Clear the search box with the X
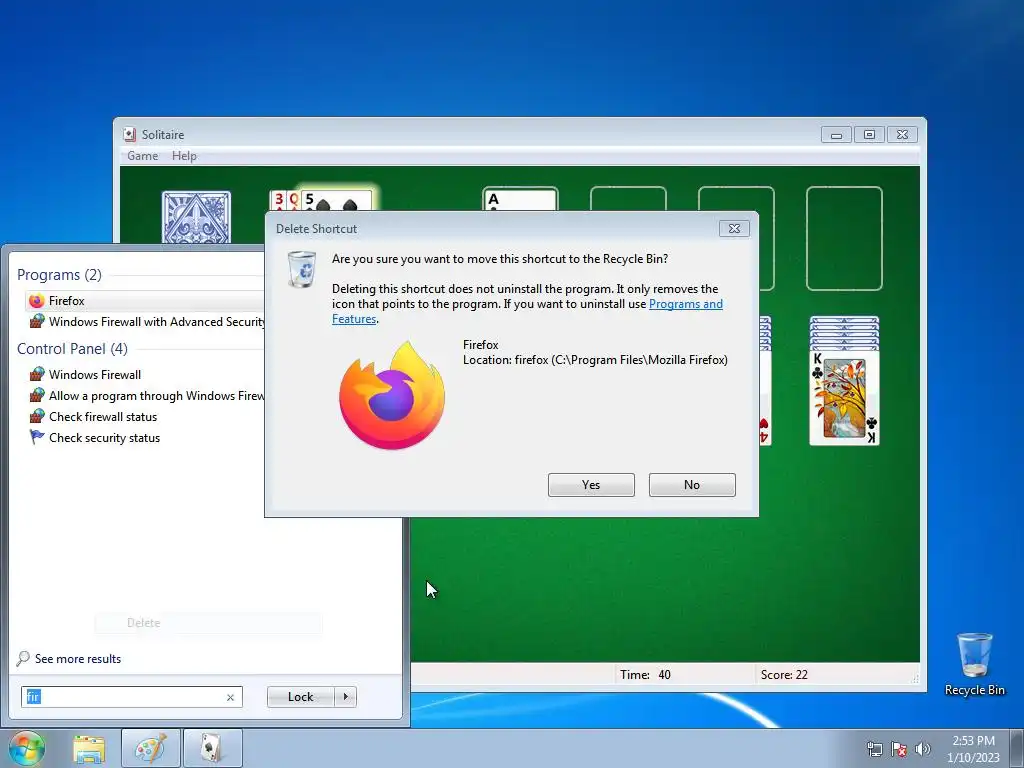This screenshot has width=1024, height=768. [x=230, y=697]
